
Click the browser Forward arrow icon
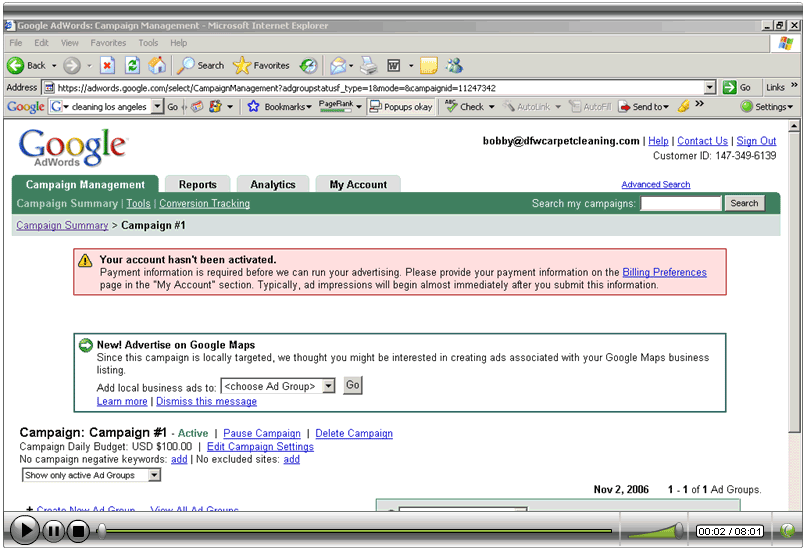[72, 65]
